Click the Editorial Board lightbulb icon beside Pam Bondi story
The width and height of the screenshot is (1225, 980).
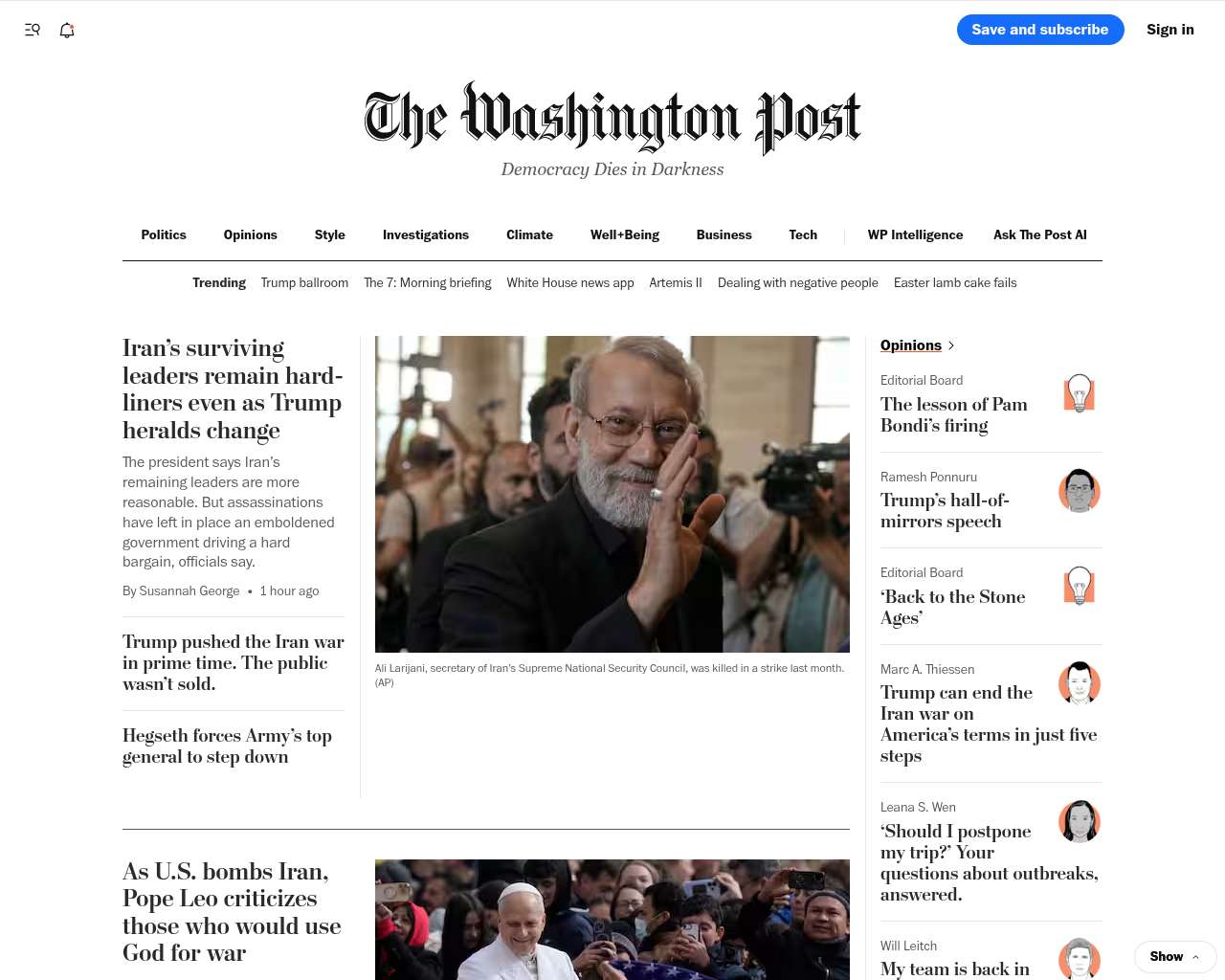coord(1080,393)
